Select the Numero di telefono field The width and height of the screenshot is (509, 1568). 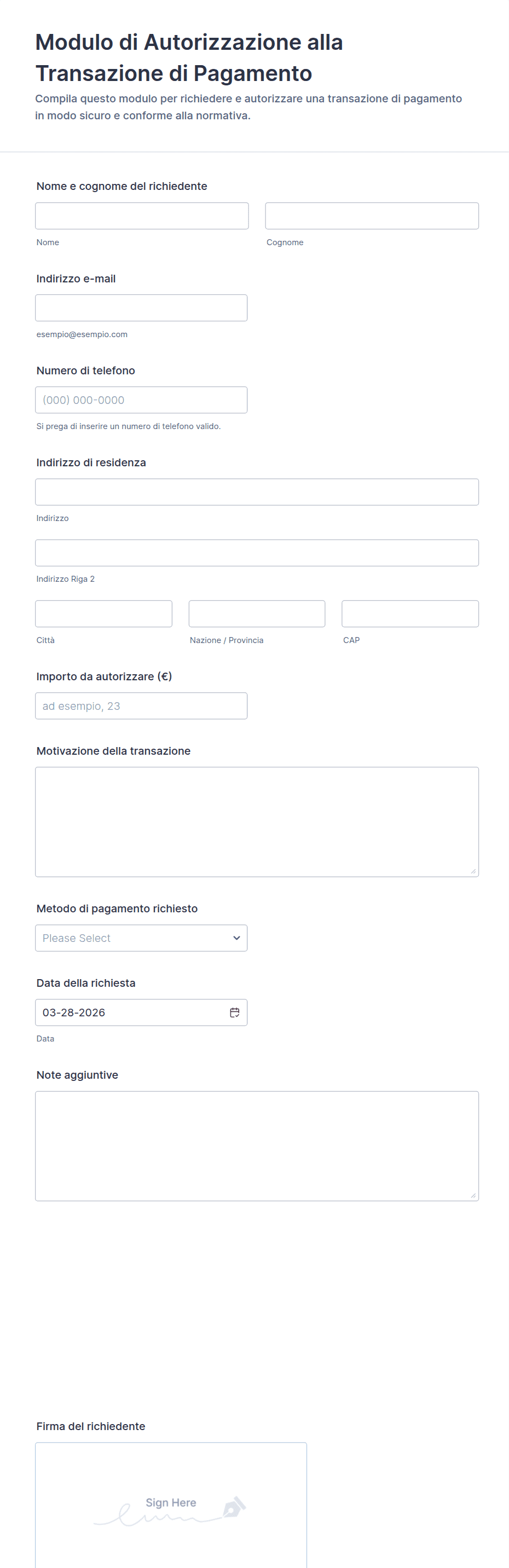[141, 400]
